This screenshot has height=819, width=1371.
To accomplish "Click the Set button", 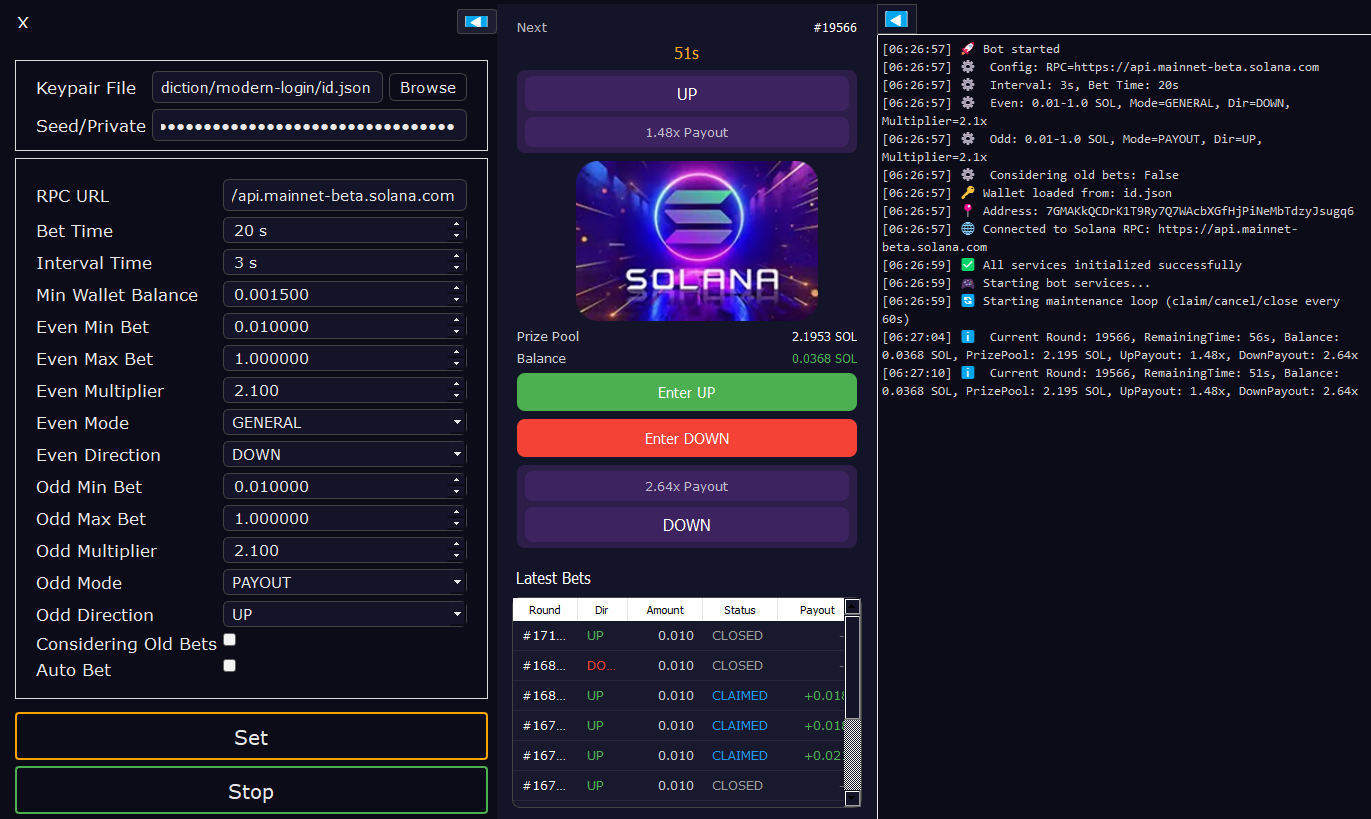I will [x=250, y=736].
